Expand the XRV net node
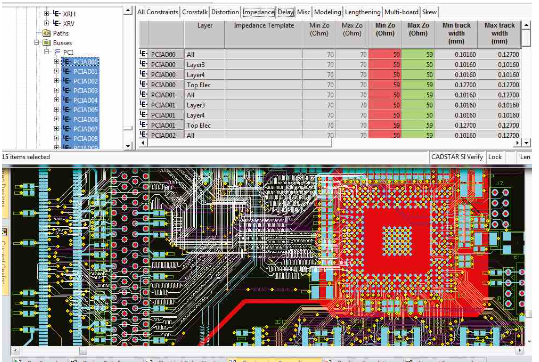Screen dimensions: 539x362 click(46, 23)
